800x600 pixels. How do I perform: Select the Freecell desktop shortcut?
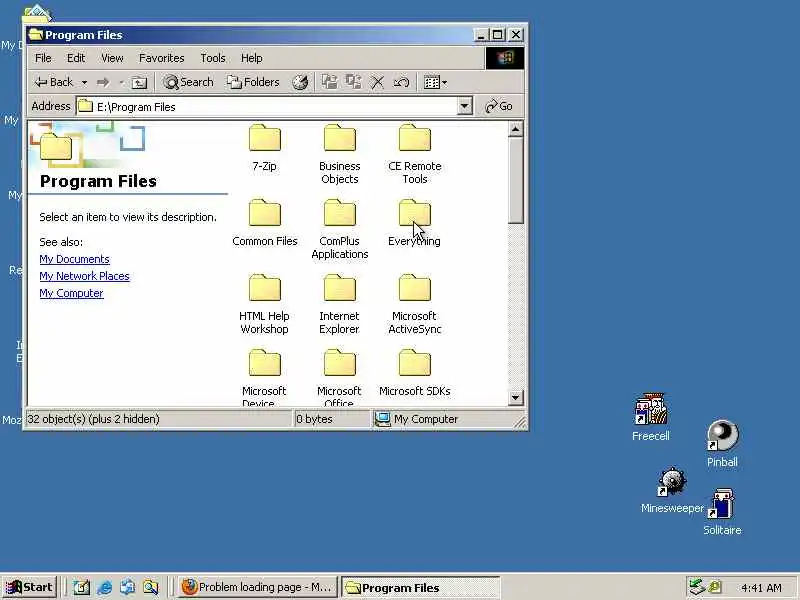tap(651, 417)
